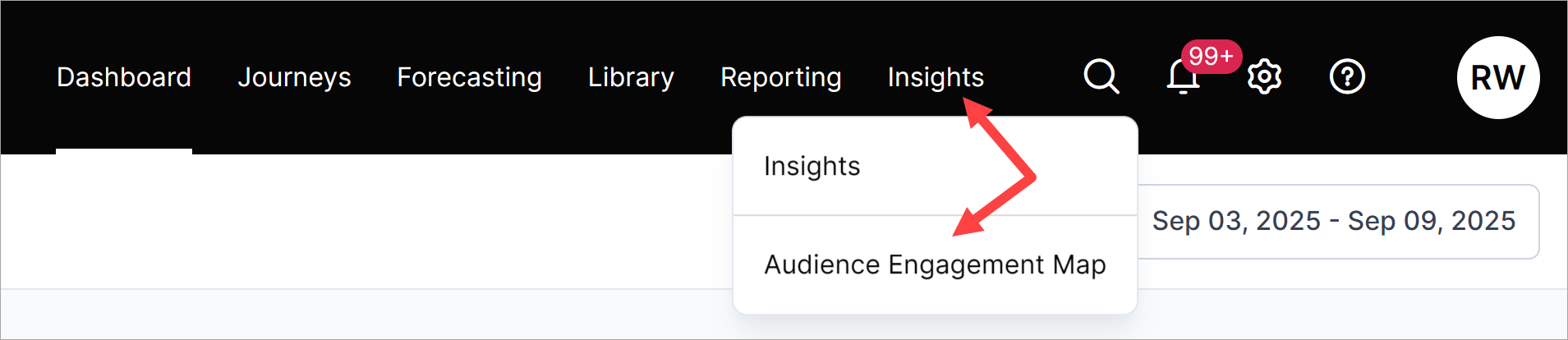Click the red arrowhead below Insights tab
The height and width of the screenshot is (340, 1568).
976,110
